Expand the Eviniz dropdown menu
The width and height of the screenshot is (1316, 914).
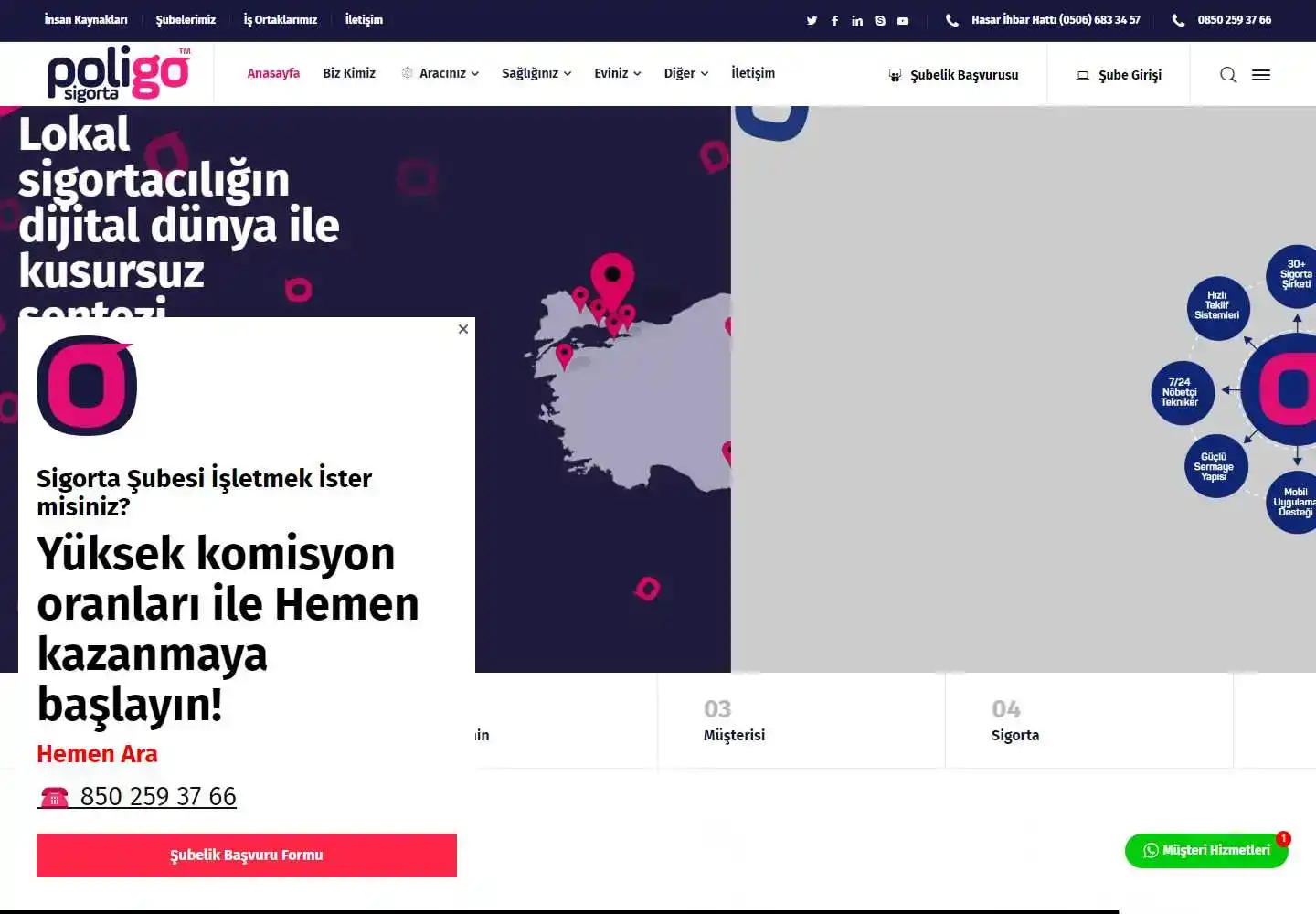tap(618, 73)
